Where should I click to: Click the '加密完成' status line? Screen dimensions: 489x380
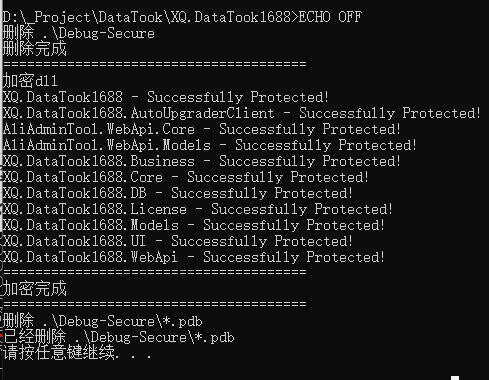(x=35, y=289)
